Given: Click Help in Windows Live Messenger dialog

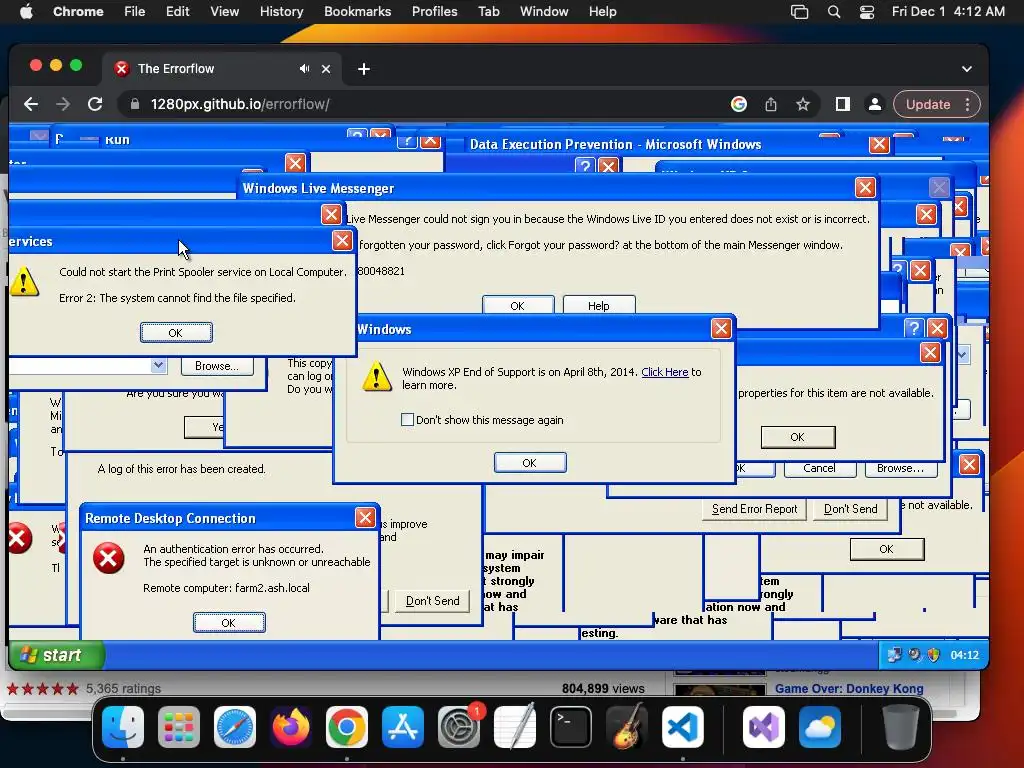Looking at the screenshot, I should (x=598, y=305).
